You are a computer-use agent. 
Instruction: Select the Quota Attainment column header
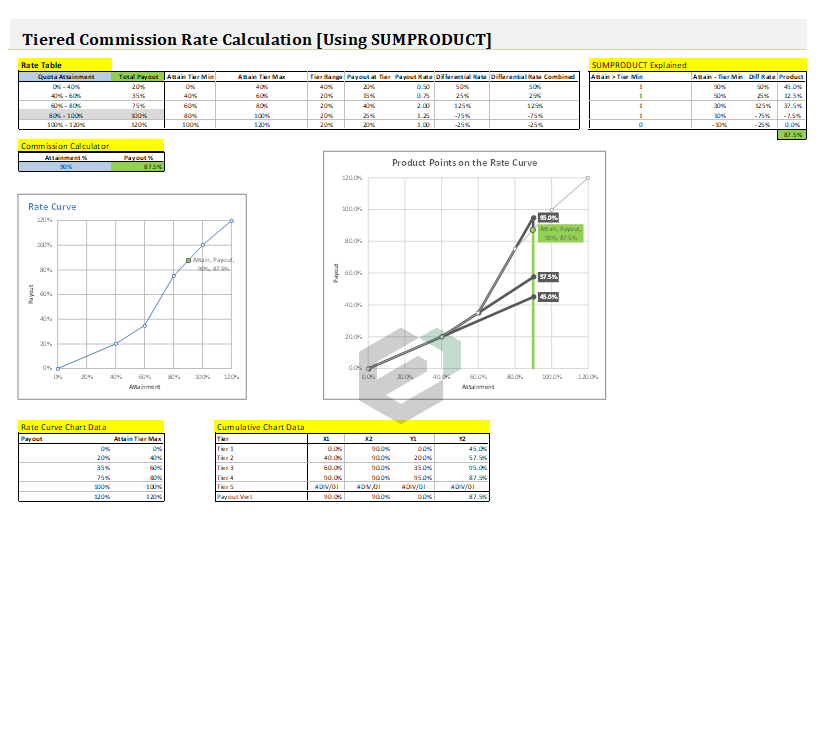(66, 76)
